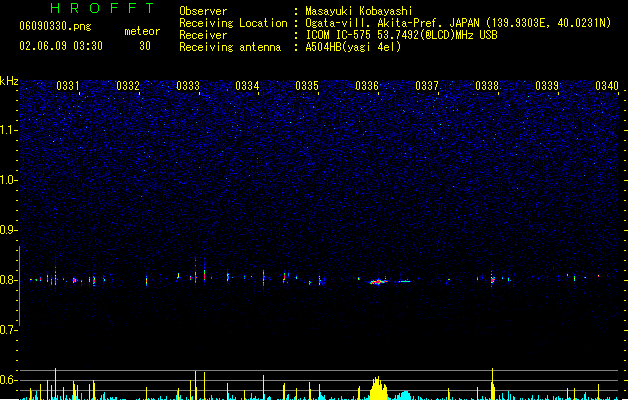Click the meteor count 30

click(x=145, y=46)
